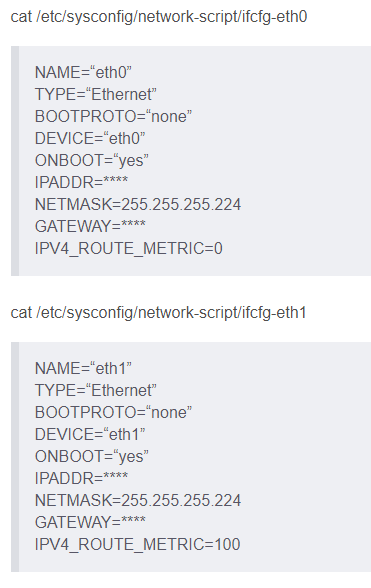Click the IPV4_ROUTE_METRIC=0 line

coord(129,248)
